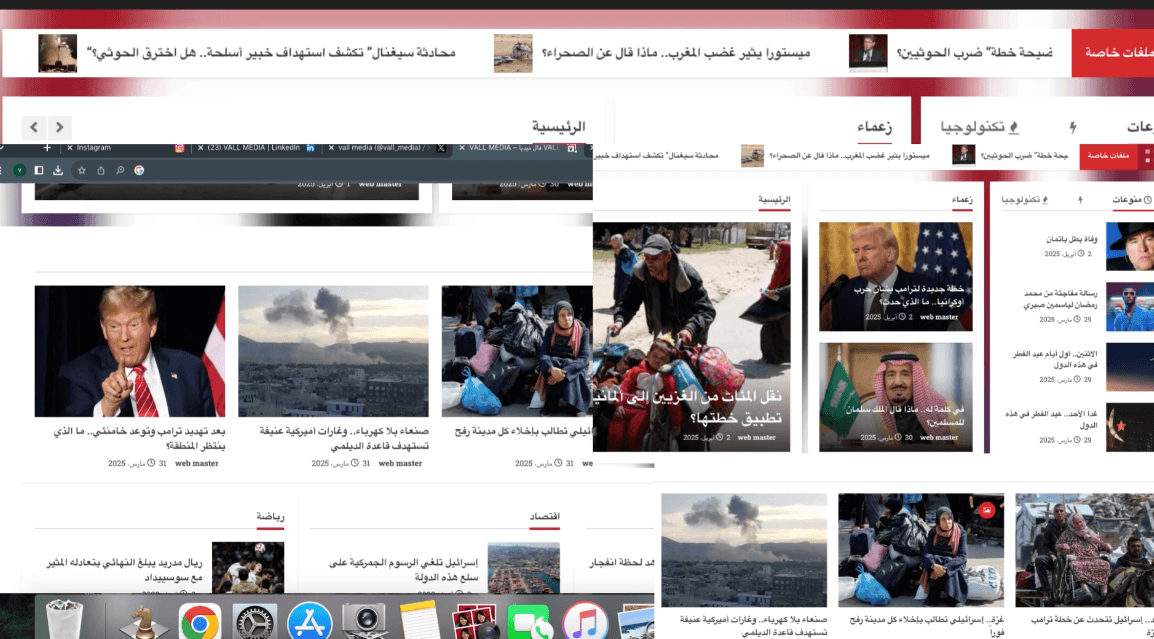Viewport: 1154px width, 639px height.
Task: Click the globe extension icon in Chrome toolbar
Action: click(x=138, y=171)
